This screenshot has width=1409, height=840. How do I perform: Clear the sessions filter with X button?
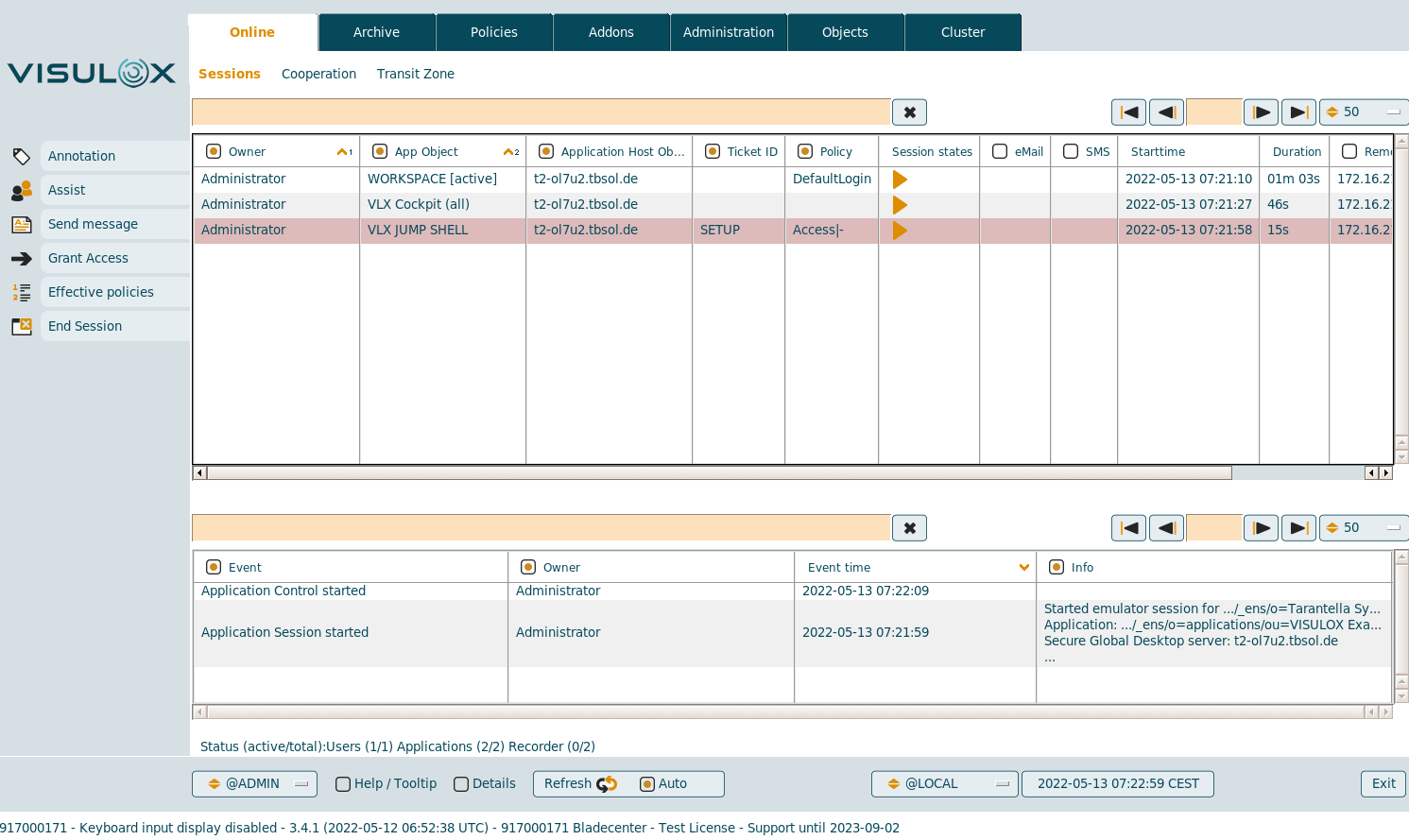coord(909,112)
